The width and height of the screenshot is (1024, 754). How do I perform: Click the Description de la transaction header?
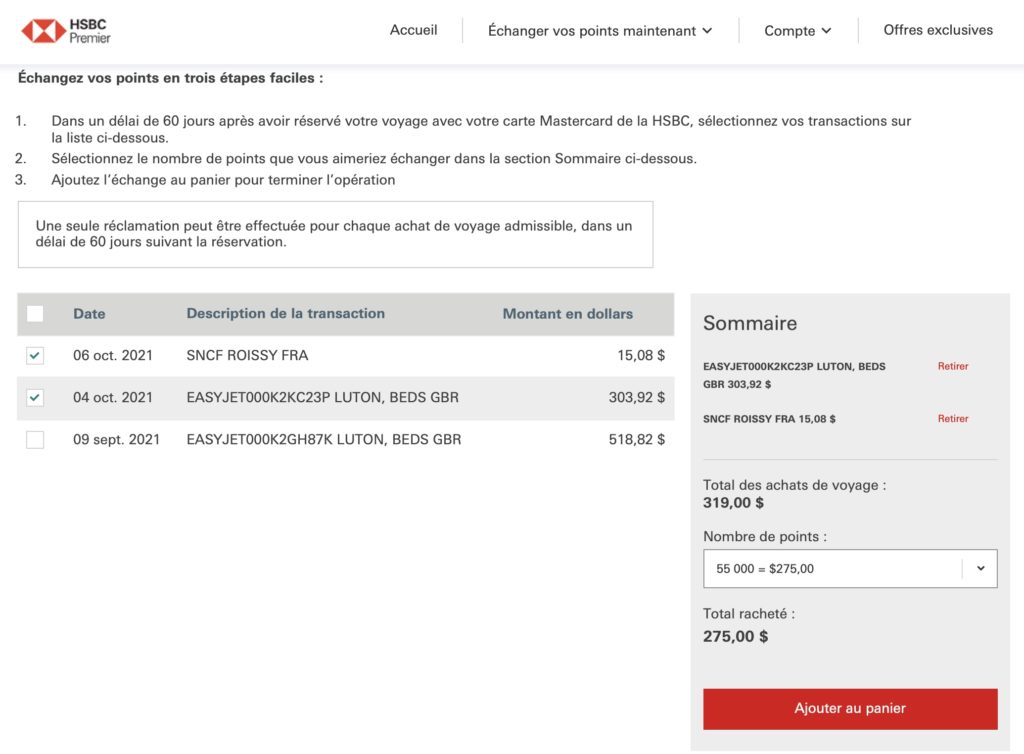pyautogui.click(x=285, y=314)
